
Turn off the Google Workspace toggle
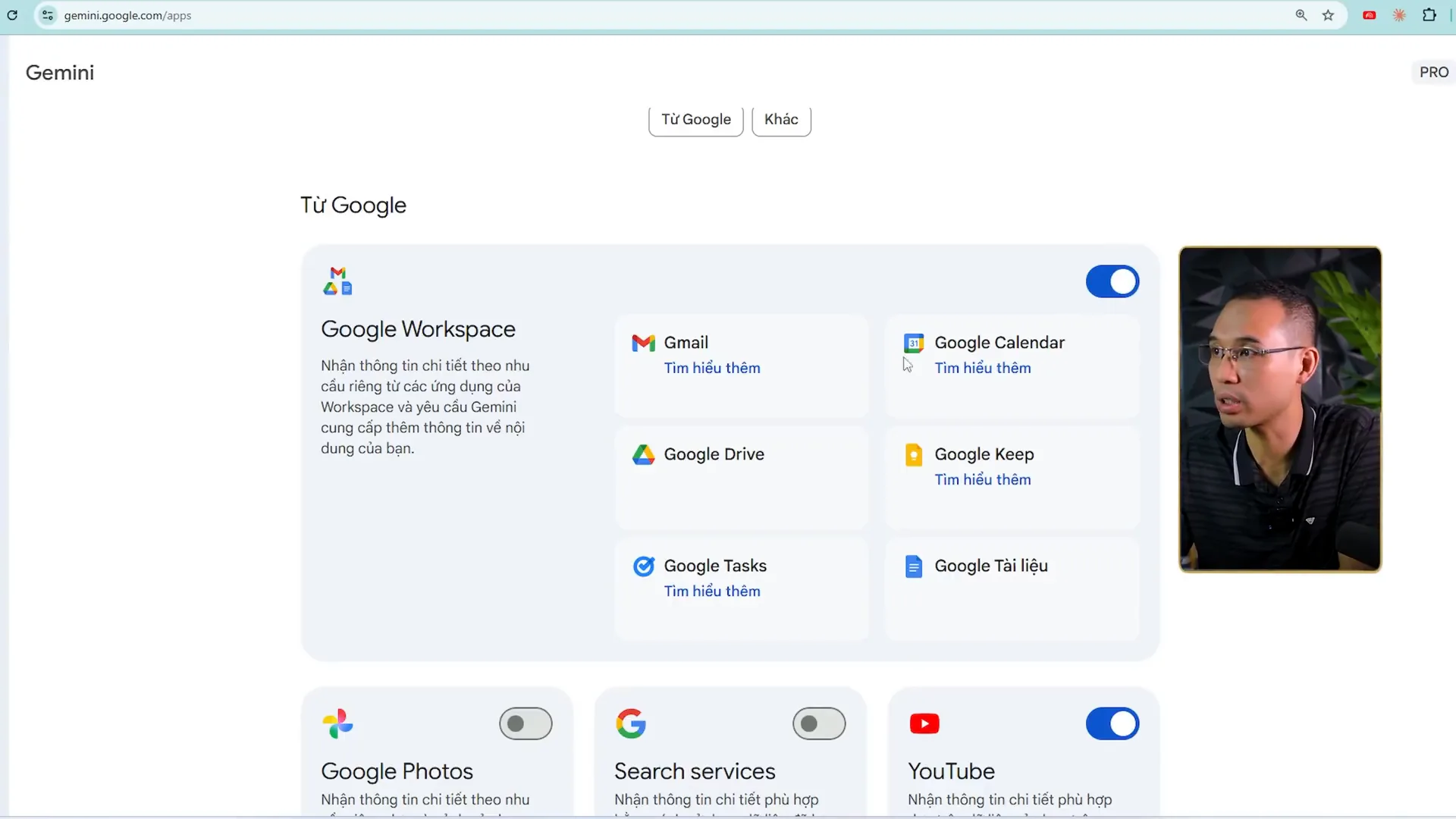coord(1112,281)
